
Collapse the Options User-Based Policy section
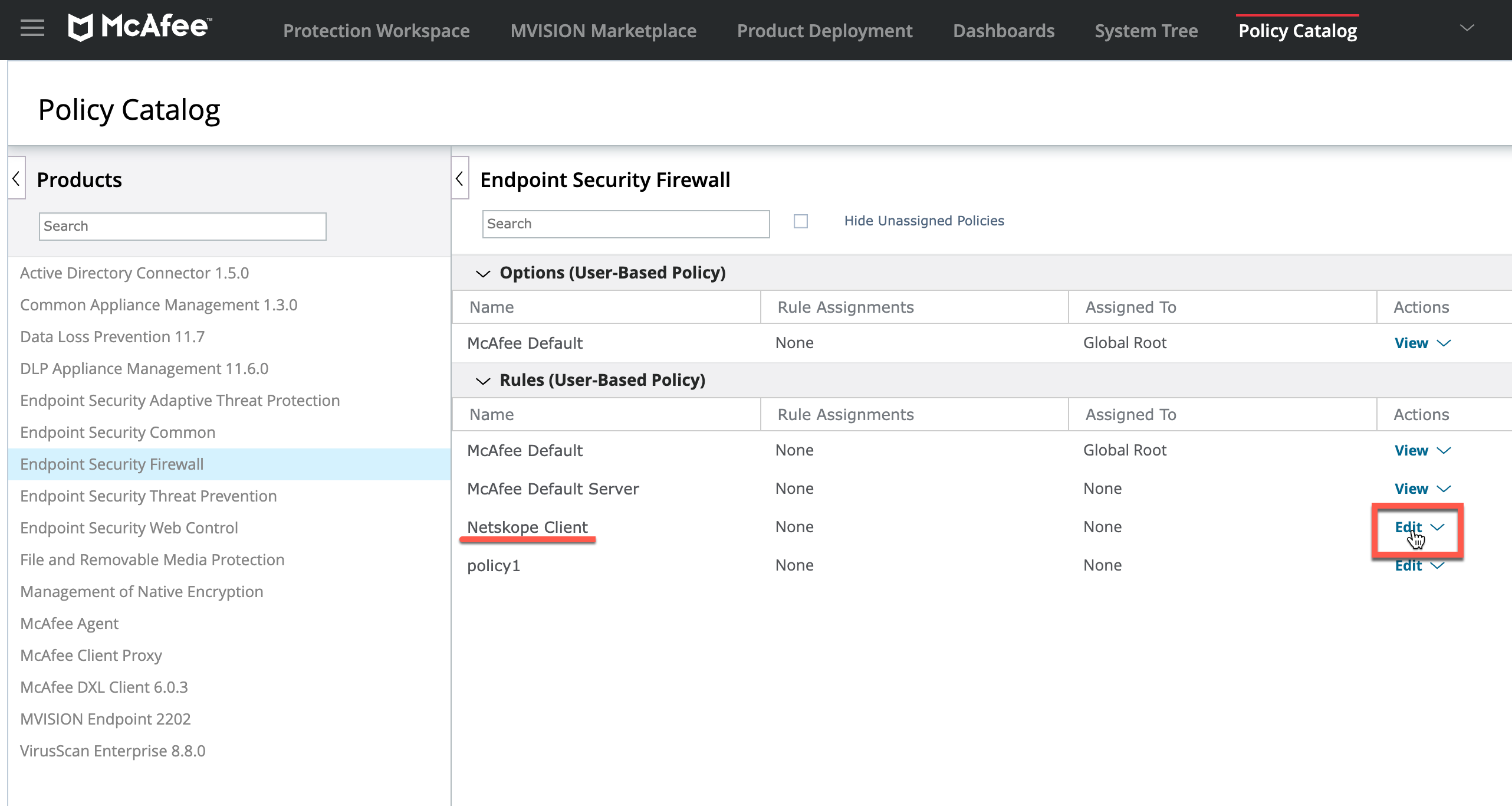(483, 272)
